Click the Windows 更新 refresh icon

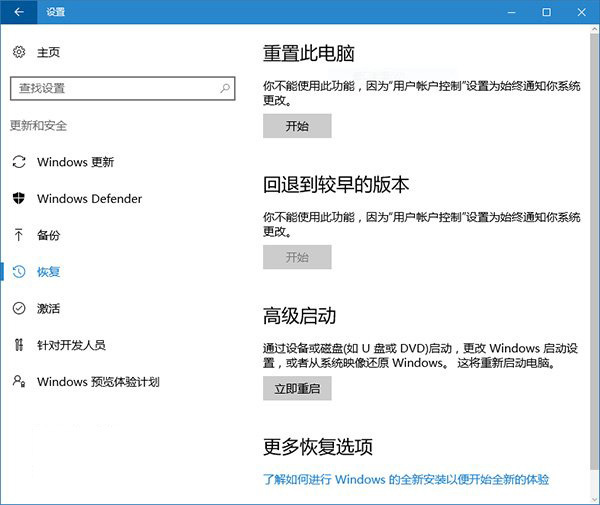click(19, 162)
